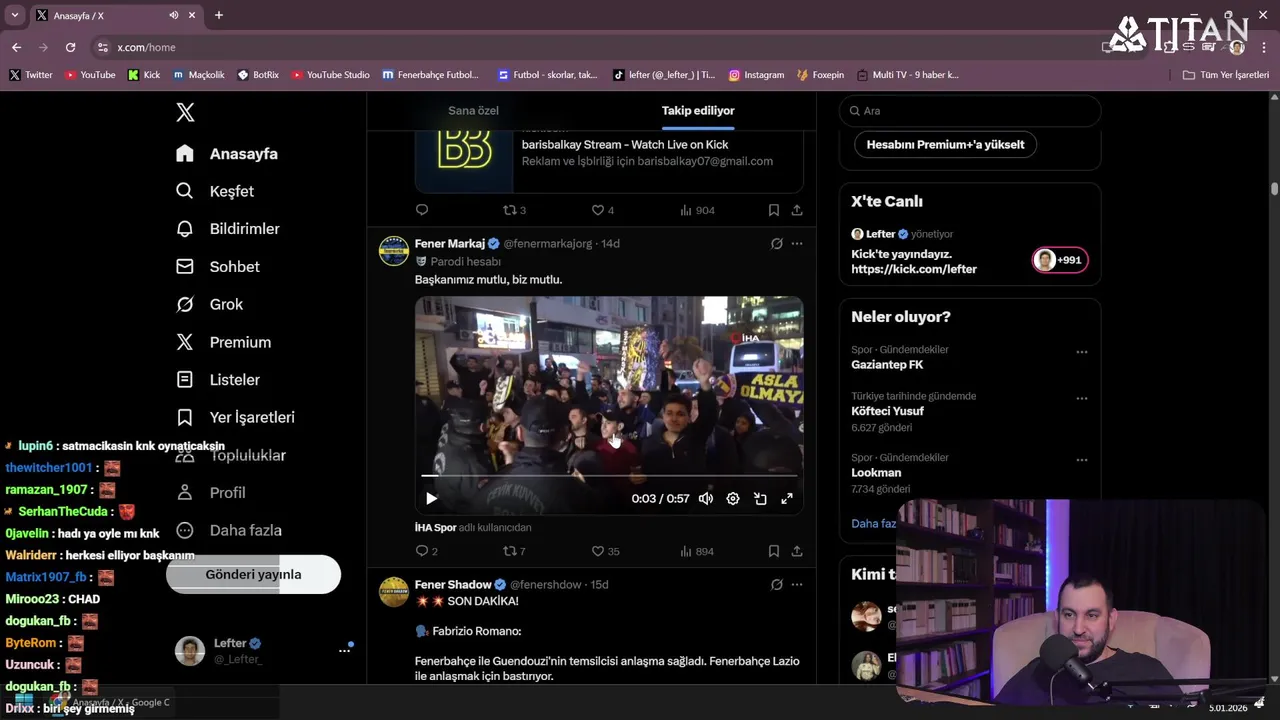
Task: Open Tüm Yer İşaretleri bookmarks folder
Action: click(x=1225, y=75)
